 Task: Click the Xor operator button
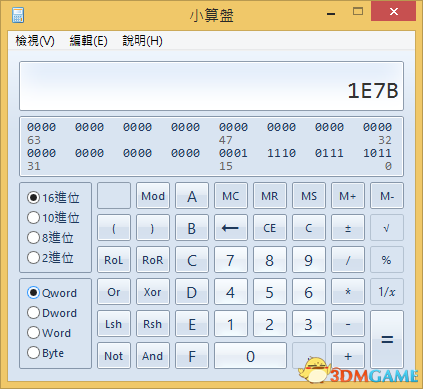153,292
